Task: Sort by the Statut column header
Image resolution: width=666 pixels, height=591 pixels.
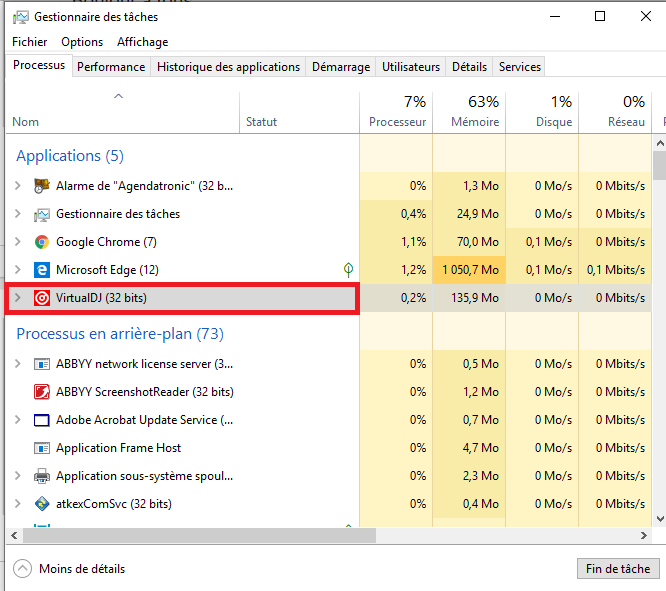Action: click(x=299, y=113)
